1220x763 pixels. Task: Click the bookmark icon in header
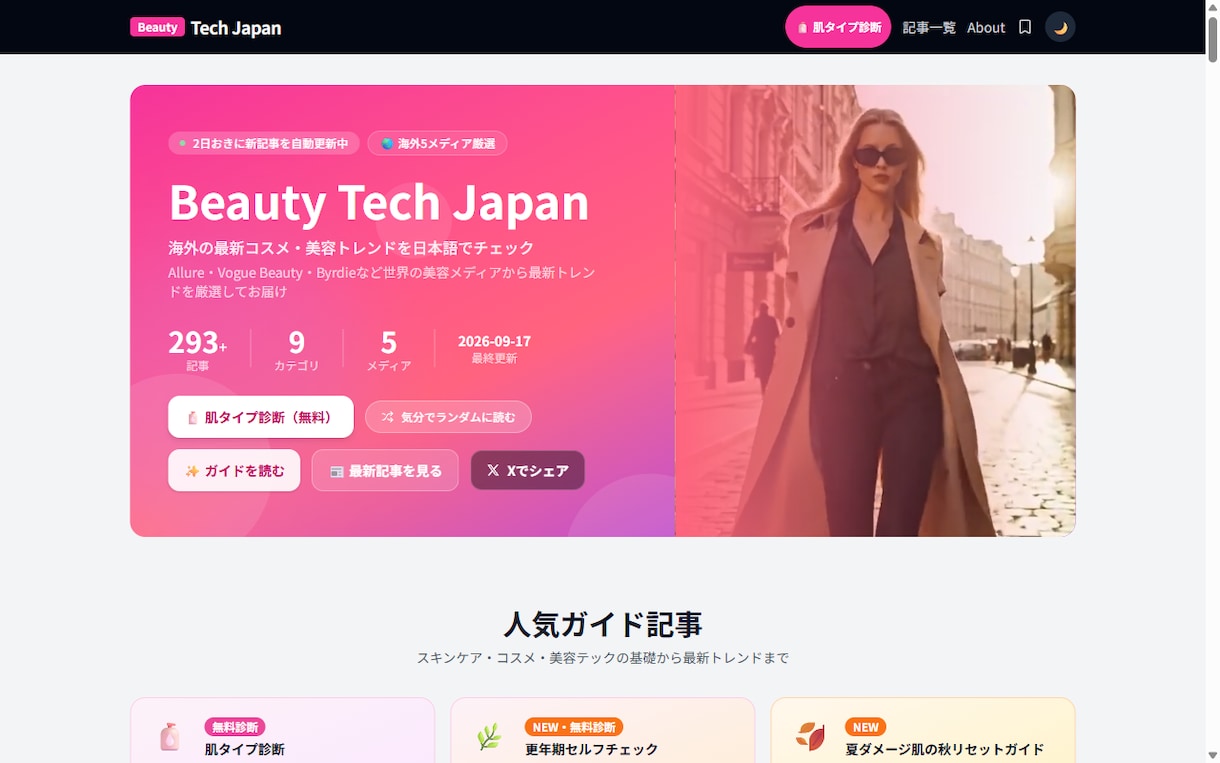click(x=1025, y=27)
